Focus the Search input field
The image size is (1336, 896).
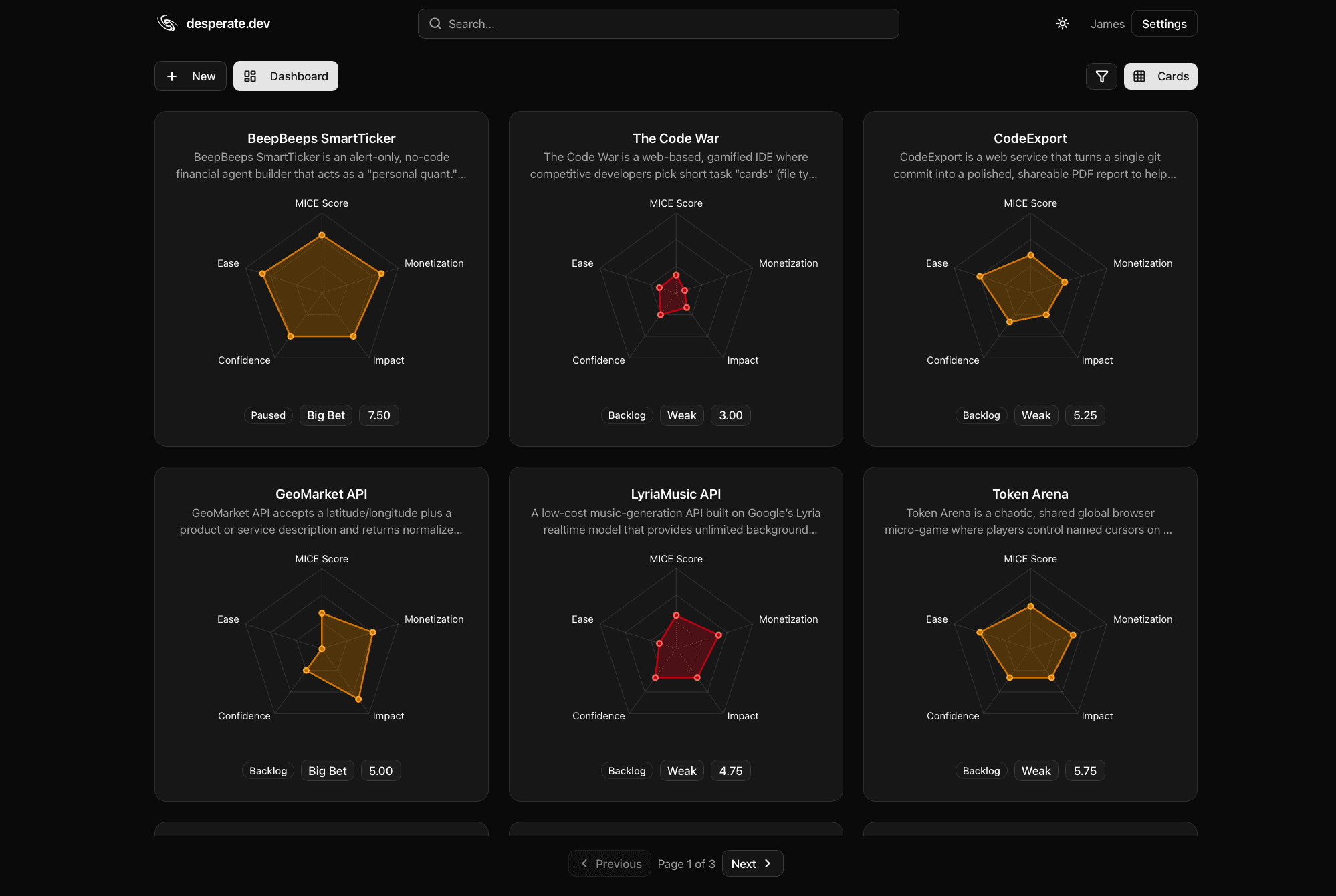(659, 23)
